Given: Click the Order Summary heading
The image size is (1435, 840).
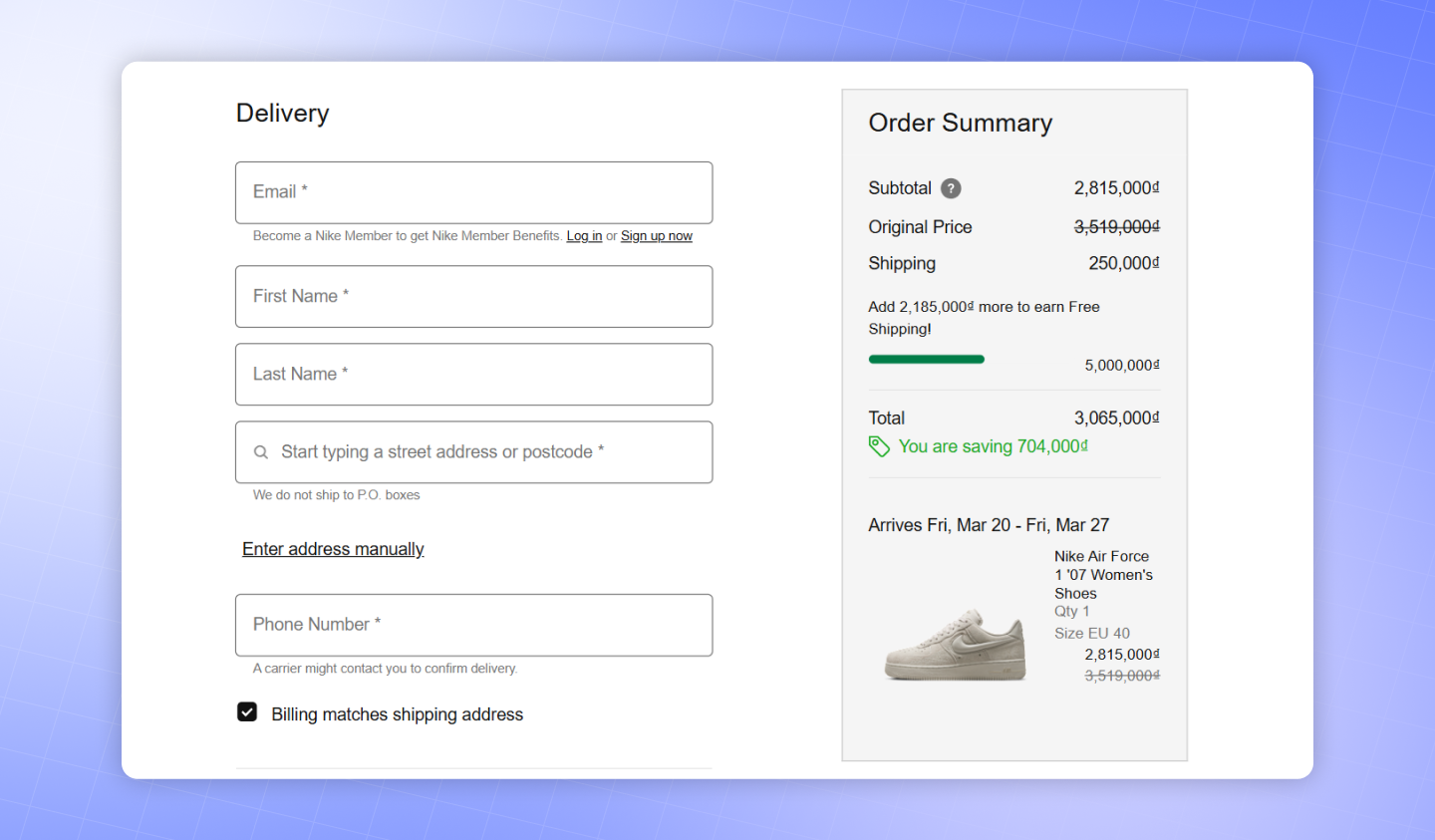Looking at the screenshot, I should pos(960,123).
